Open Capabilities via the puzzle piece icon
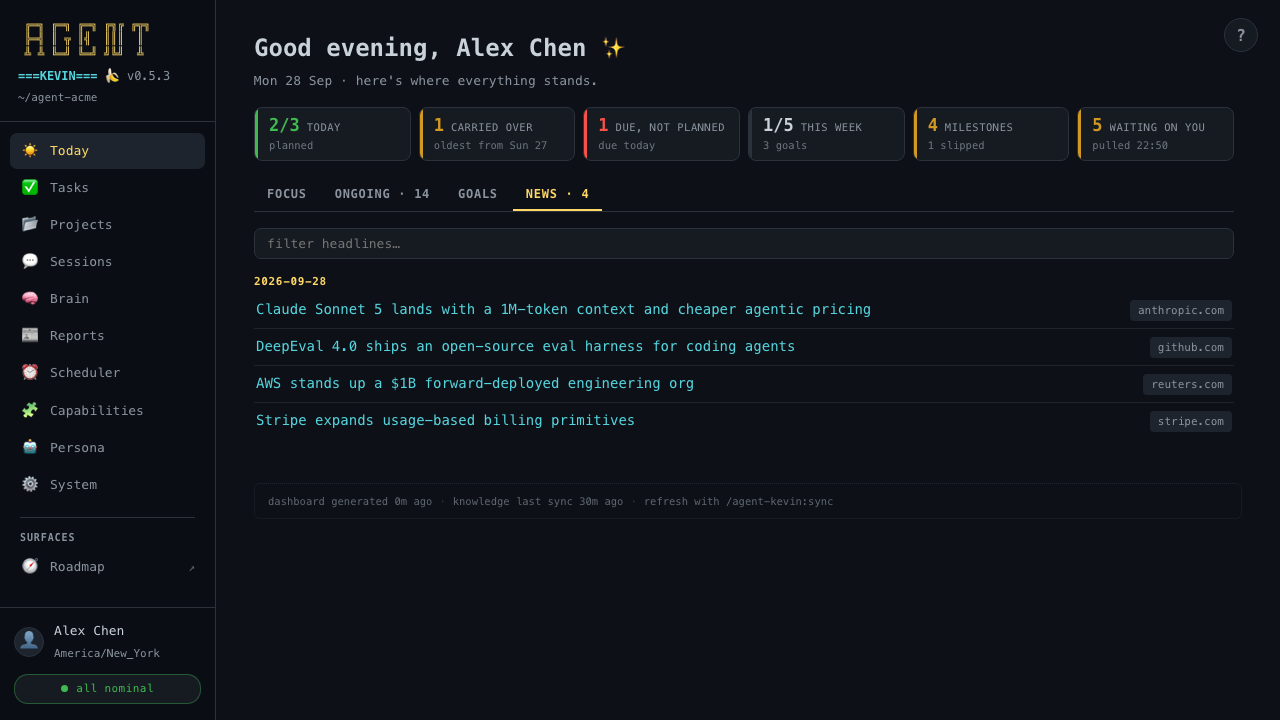The width and height of the screenshot is (1280, 720). pos(30,410)
